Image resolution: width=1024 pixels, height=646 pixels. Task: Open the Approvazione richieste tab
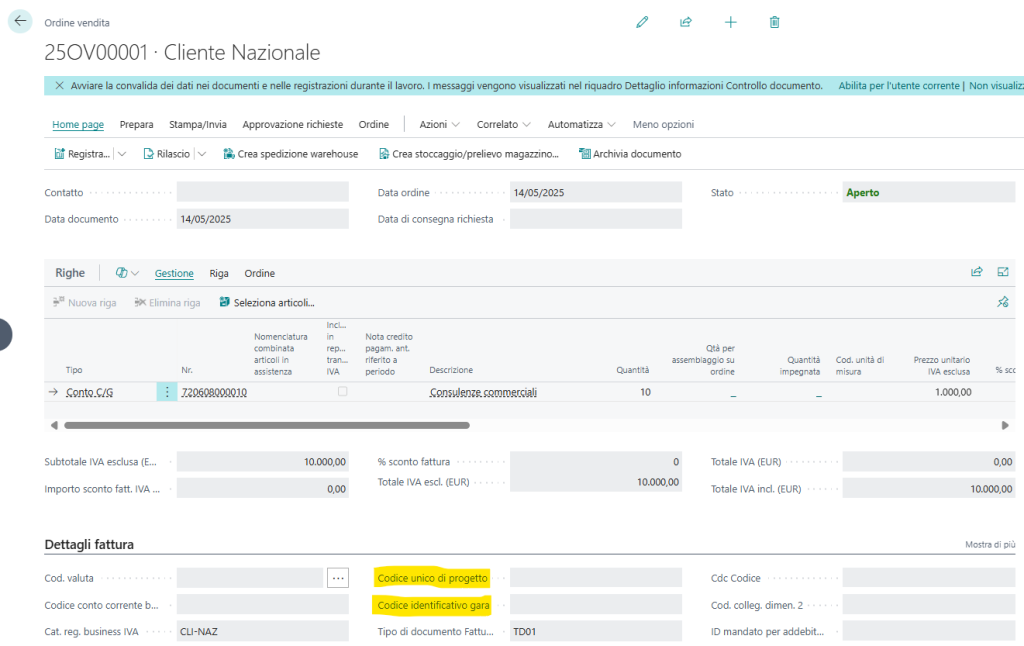click(292, 125)
